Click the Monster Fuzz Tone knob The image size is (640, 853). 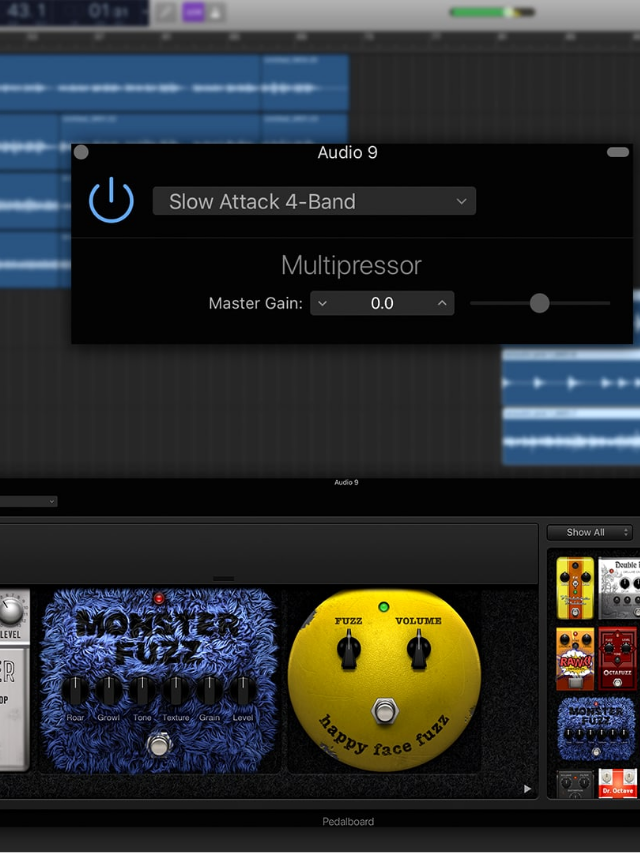click(x=142, y=690)
